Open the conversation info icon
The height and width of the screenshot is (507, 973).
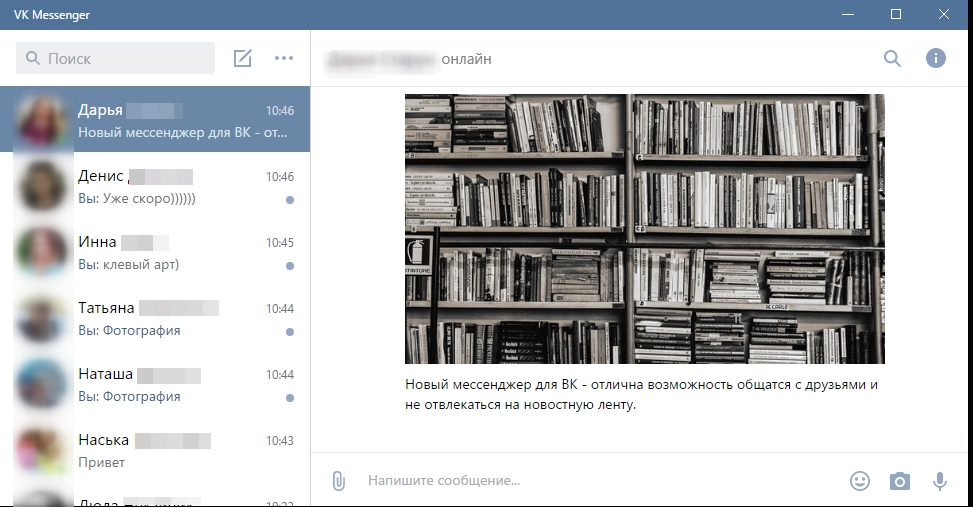coord(936,58)
